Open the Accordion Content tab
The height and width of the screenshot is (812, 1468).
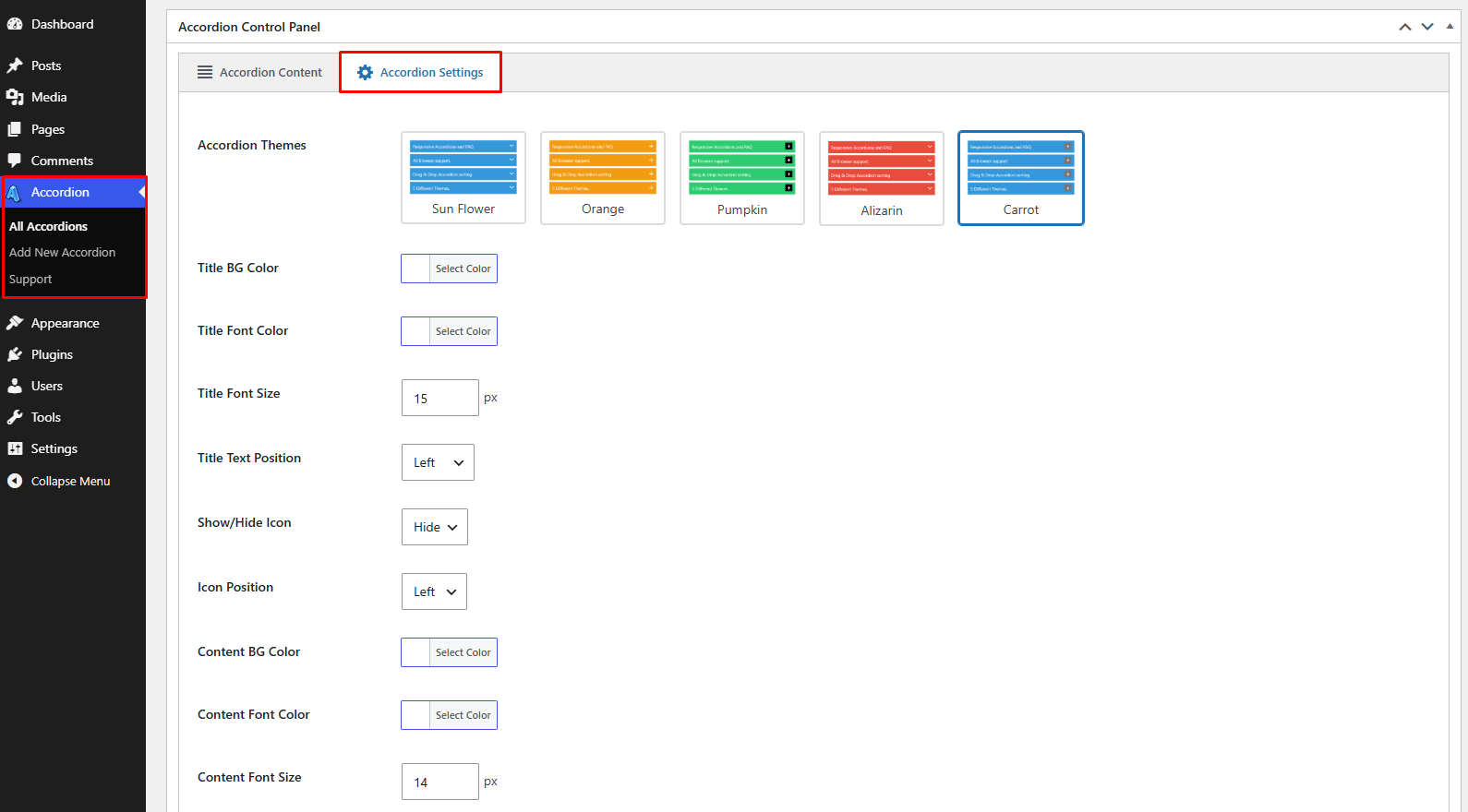(x=259, y=72)
